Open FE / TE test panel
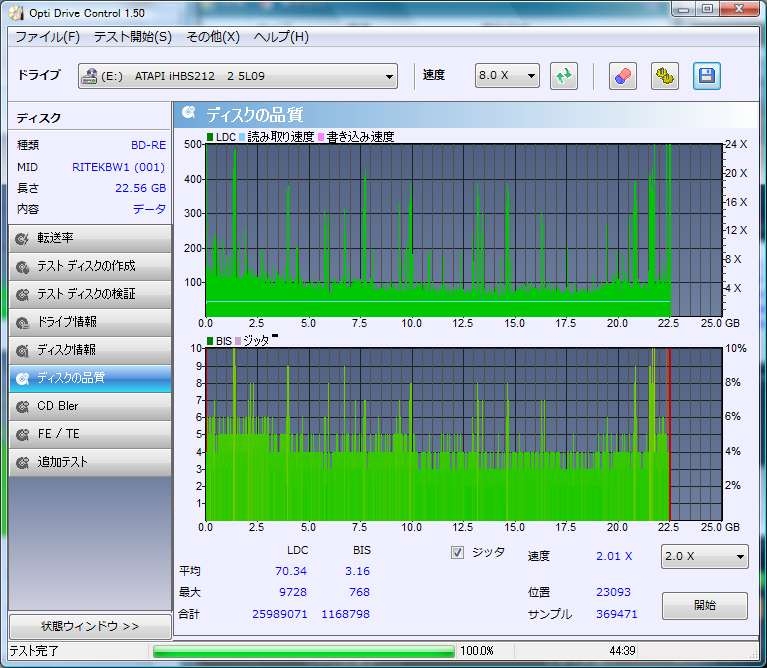Image resolution: width=767 pixels, height=668 pixels. click(x=88, y=434)
